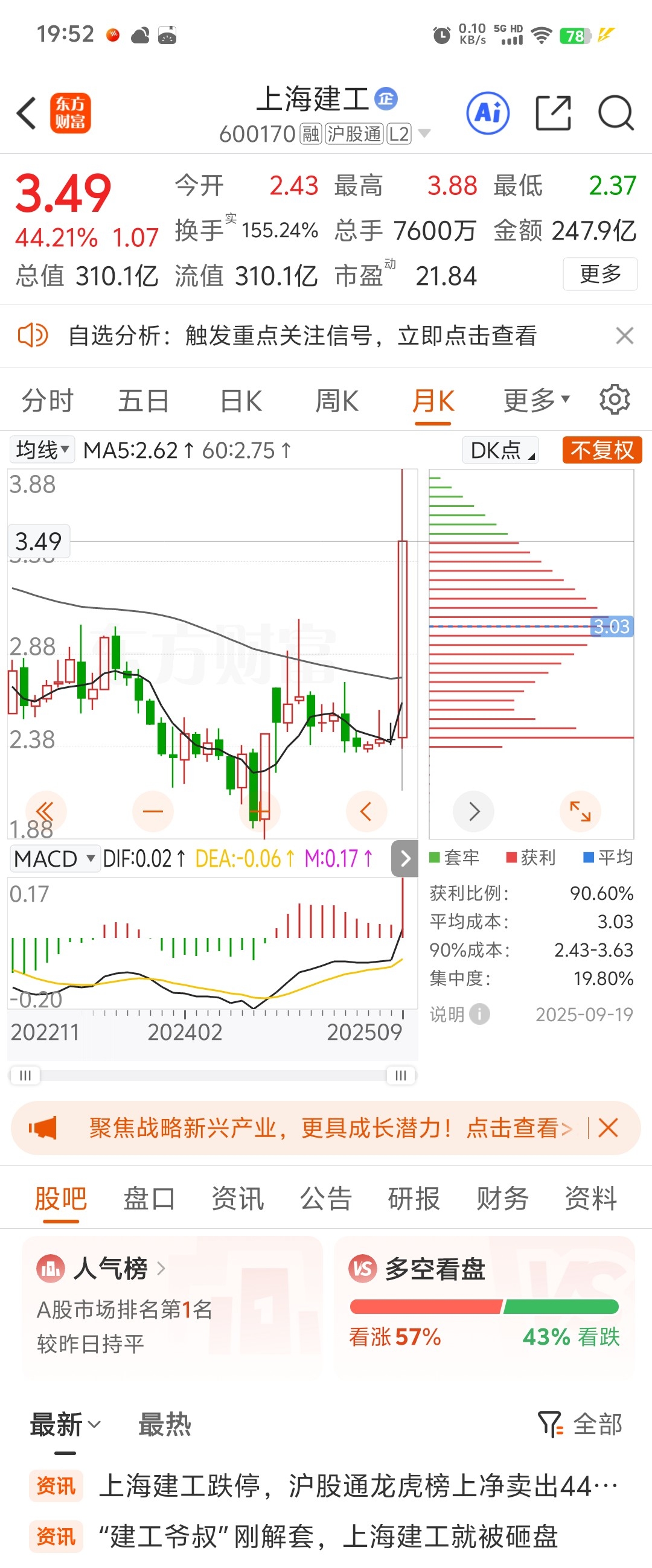The height and width of the screenshot is (1568, 652).
Task: Open 最新 sort dropdown
Action: point(65,1425)
